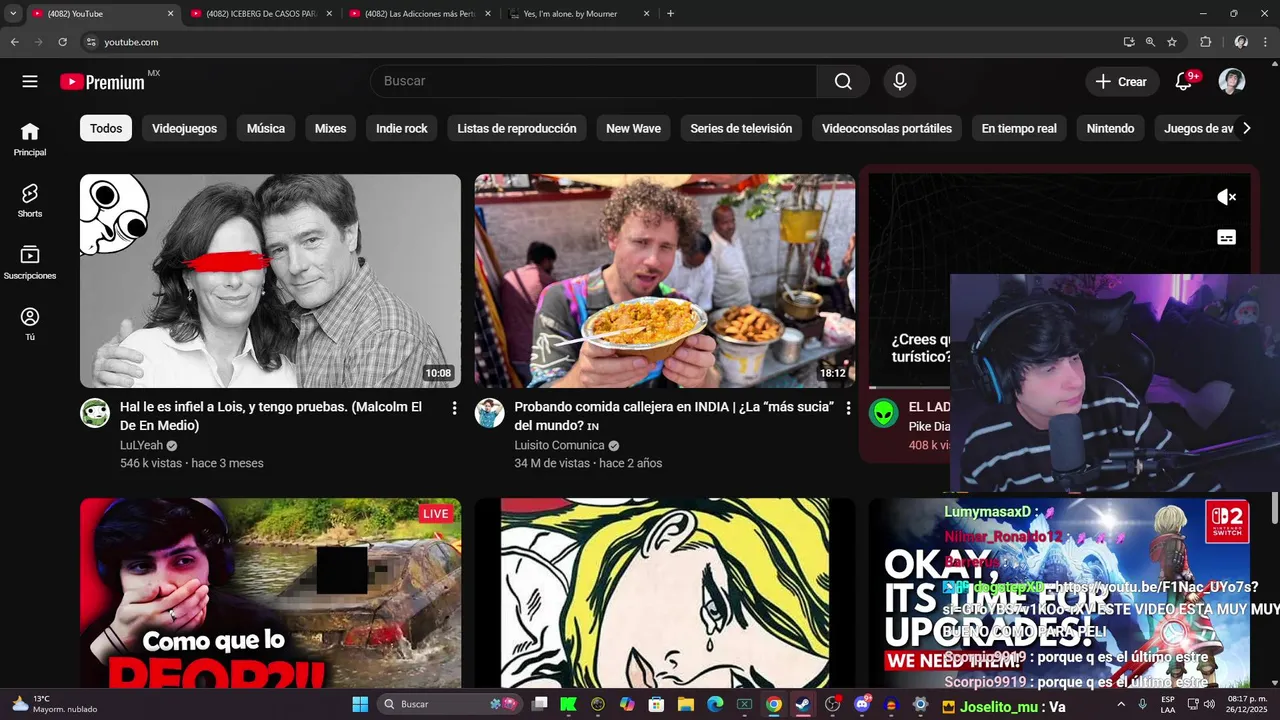Open Suscripciones from the sidebar

(x=30, y=262)
